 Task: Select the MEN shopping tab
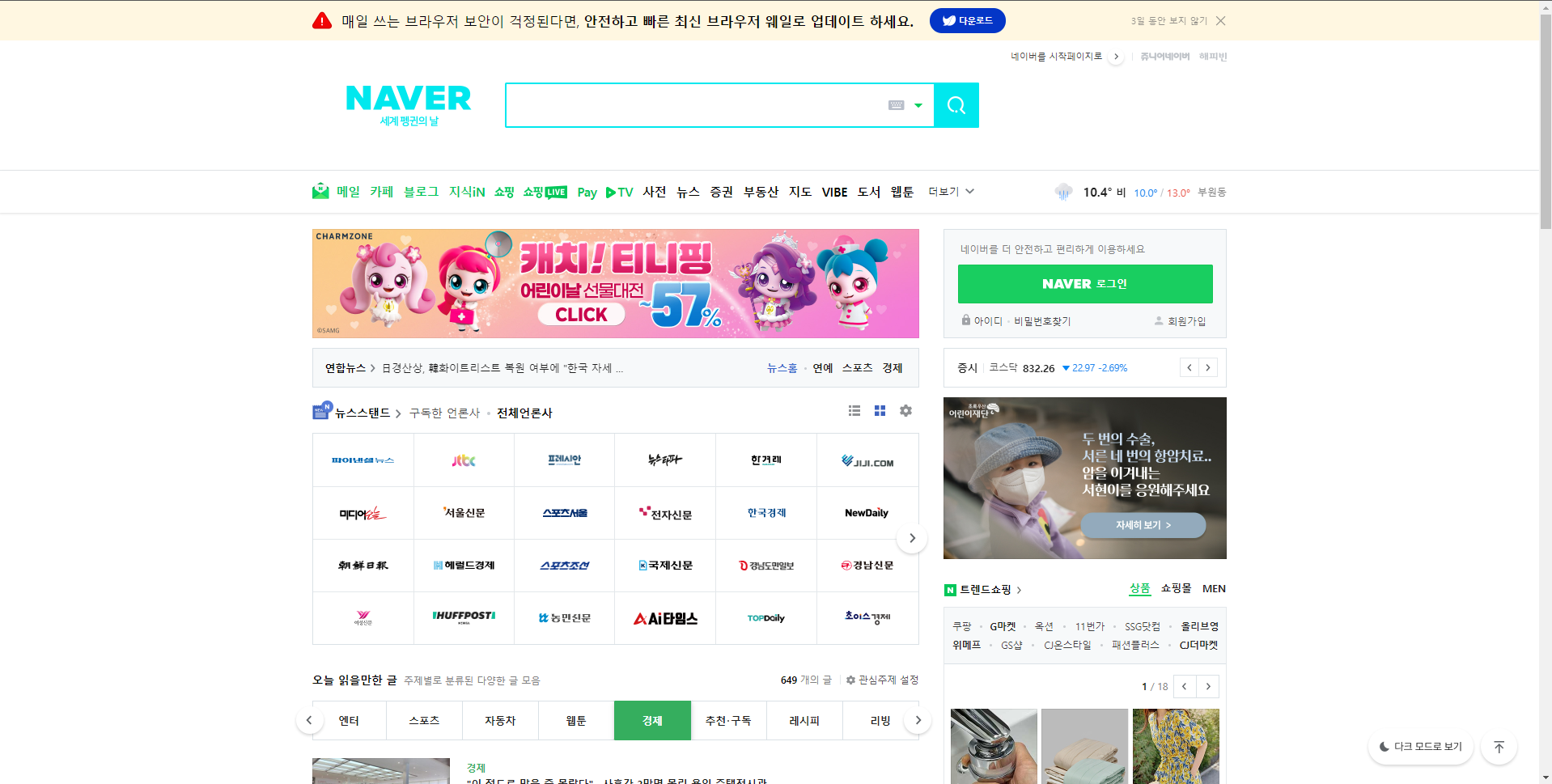(x=1214, y=589)
